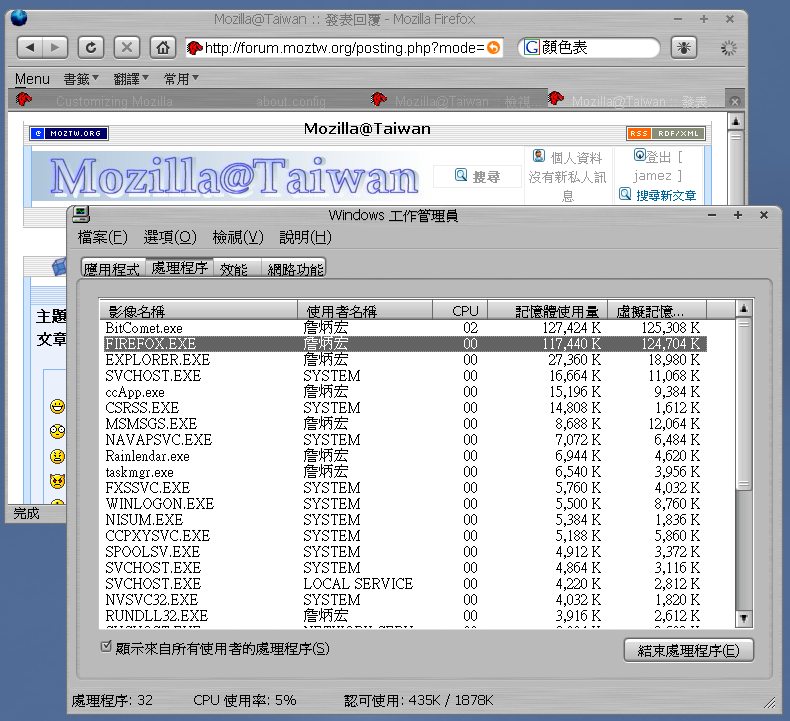Go to the Firefox home page
Viewport: 790px width, 721px height.
[161, 47]
